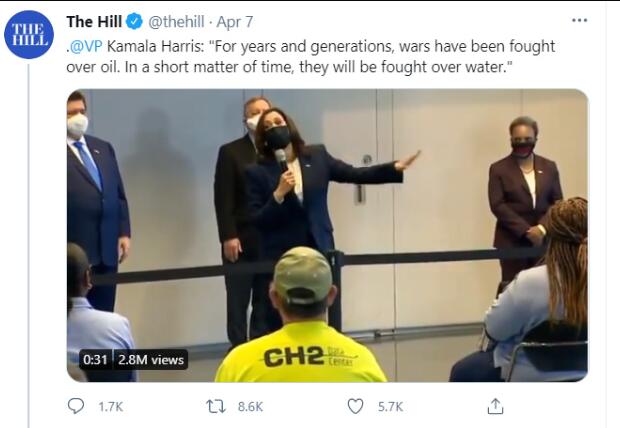Click the retweet arrows icon

click(x=215, y=406)
